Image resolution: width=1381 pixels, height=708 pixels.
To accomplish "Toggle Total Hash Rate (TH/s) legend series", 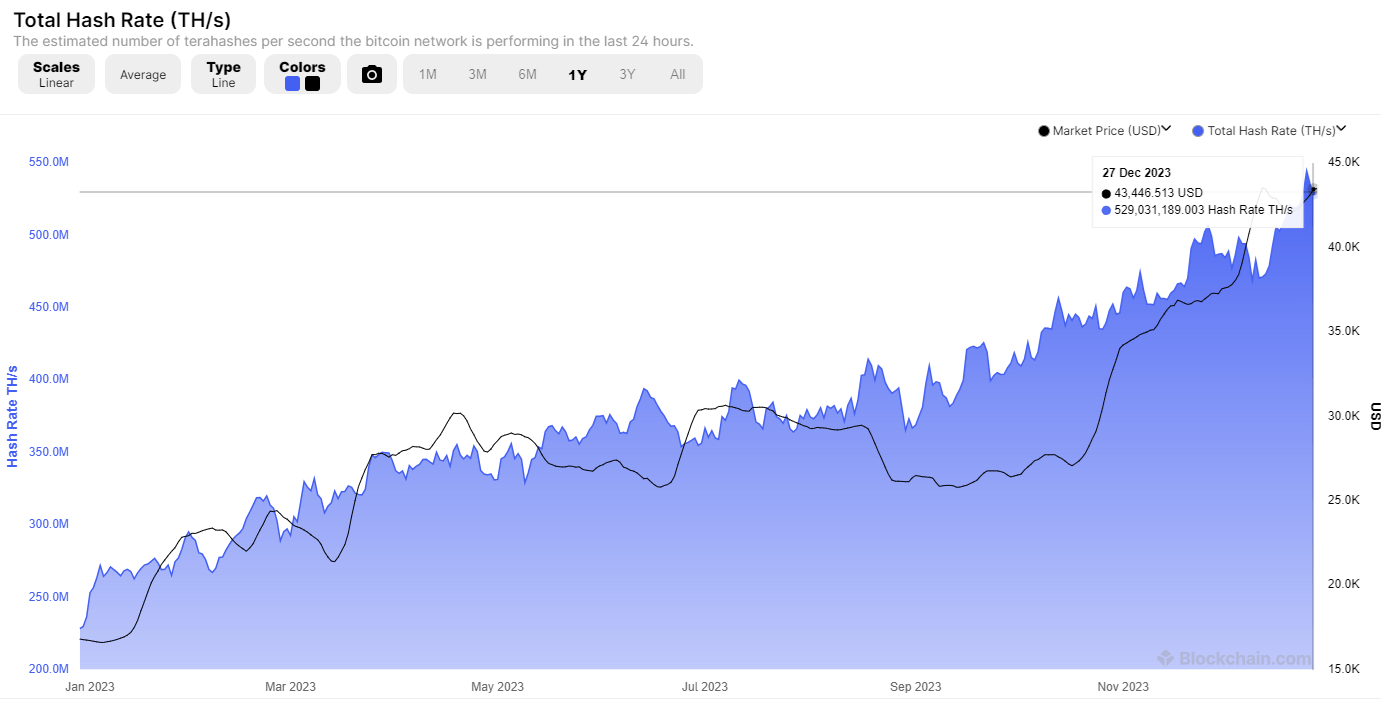I will [1271, 131].
